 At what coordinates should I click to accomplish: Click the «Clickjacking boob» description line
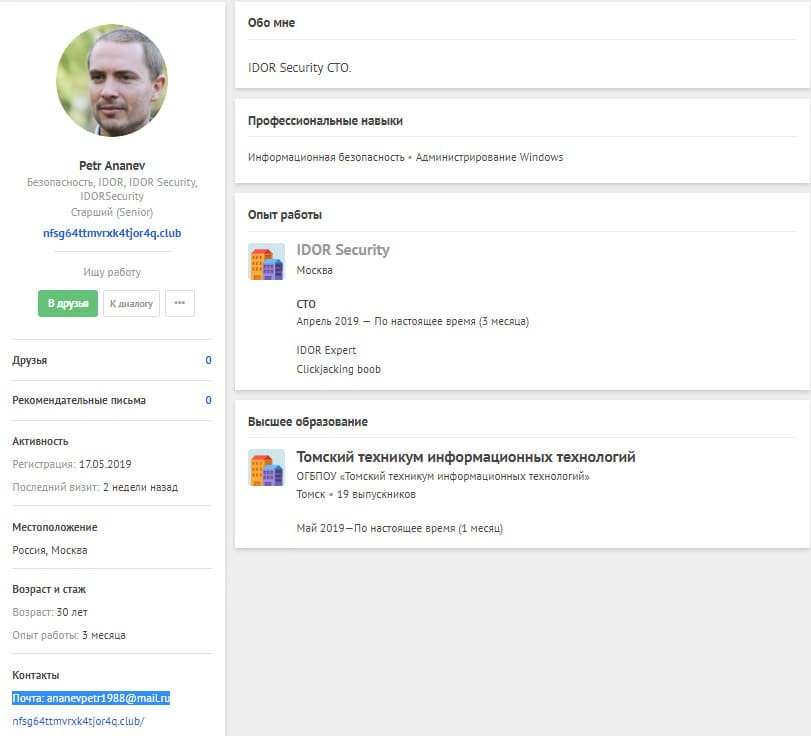point(339,369)
